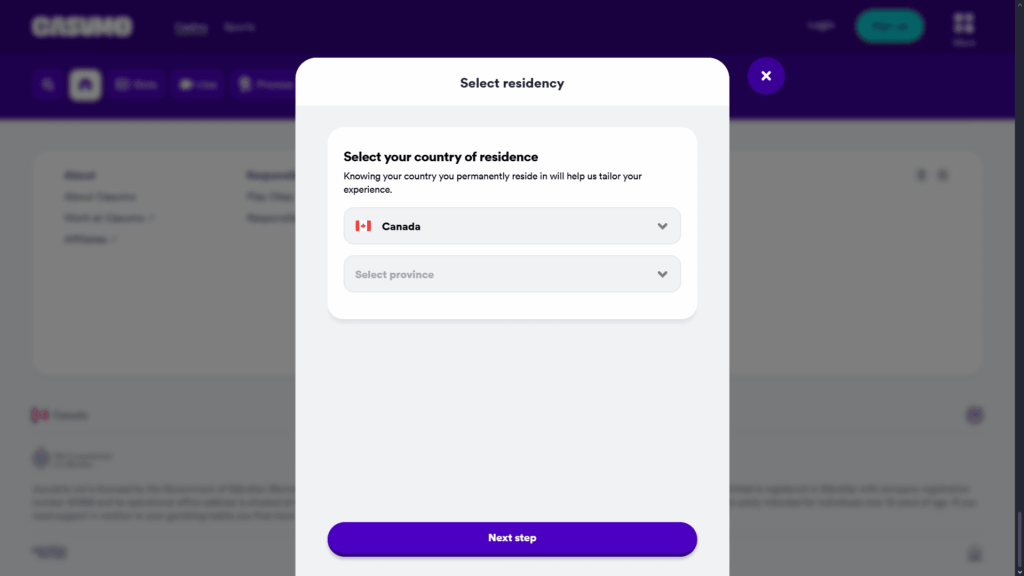Click the Canadian flag inside the country selector
The height and width of the screenshot is (576, 1024).
364,226
